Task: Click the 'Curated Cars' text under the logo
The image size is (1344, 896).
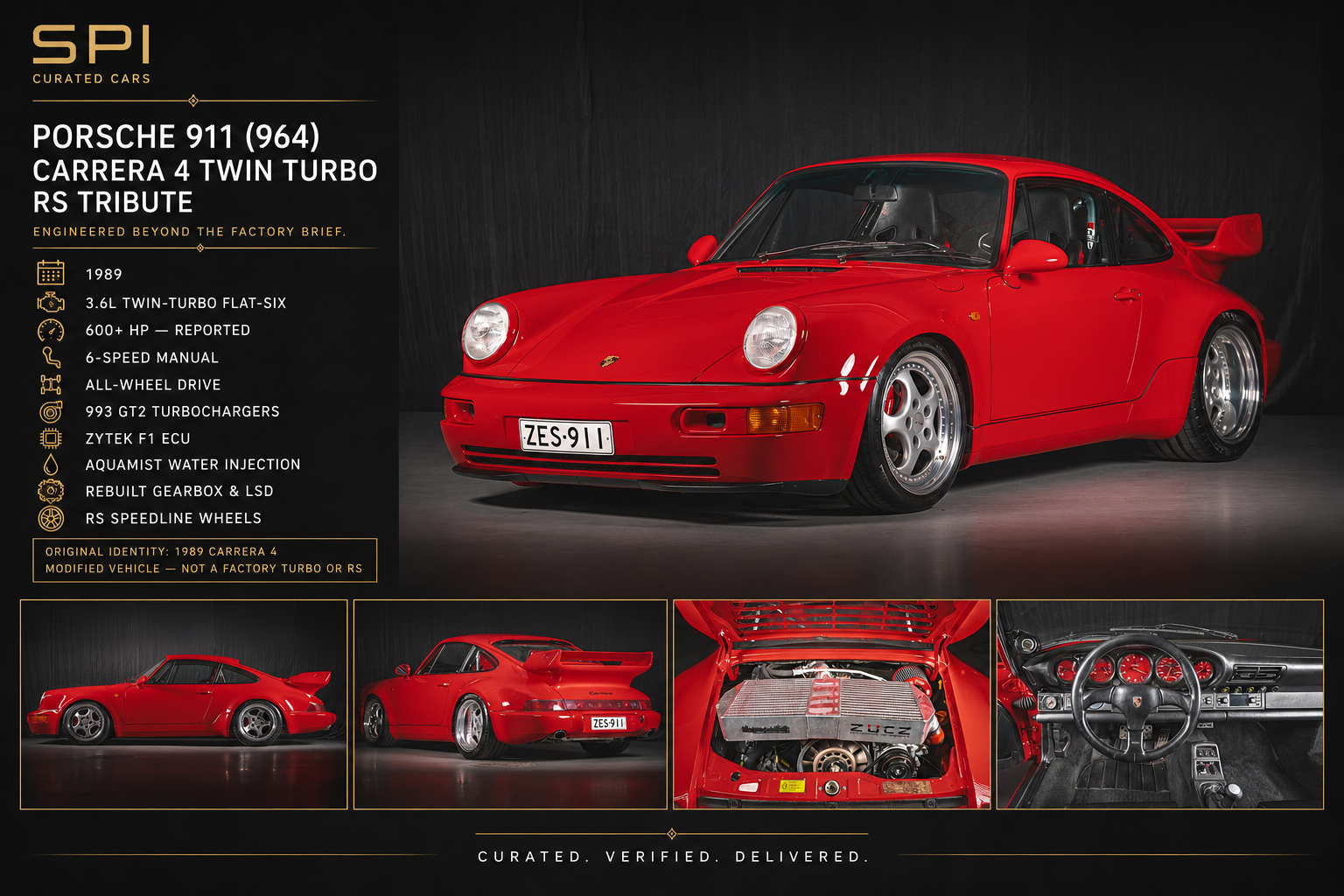Action: (92, 79)
